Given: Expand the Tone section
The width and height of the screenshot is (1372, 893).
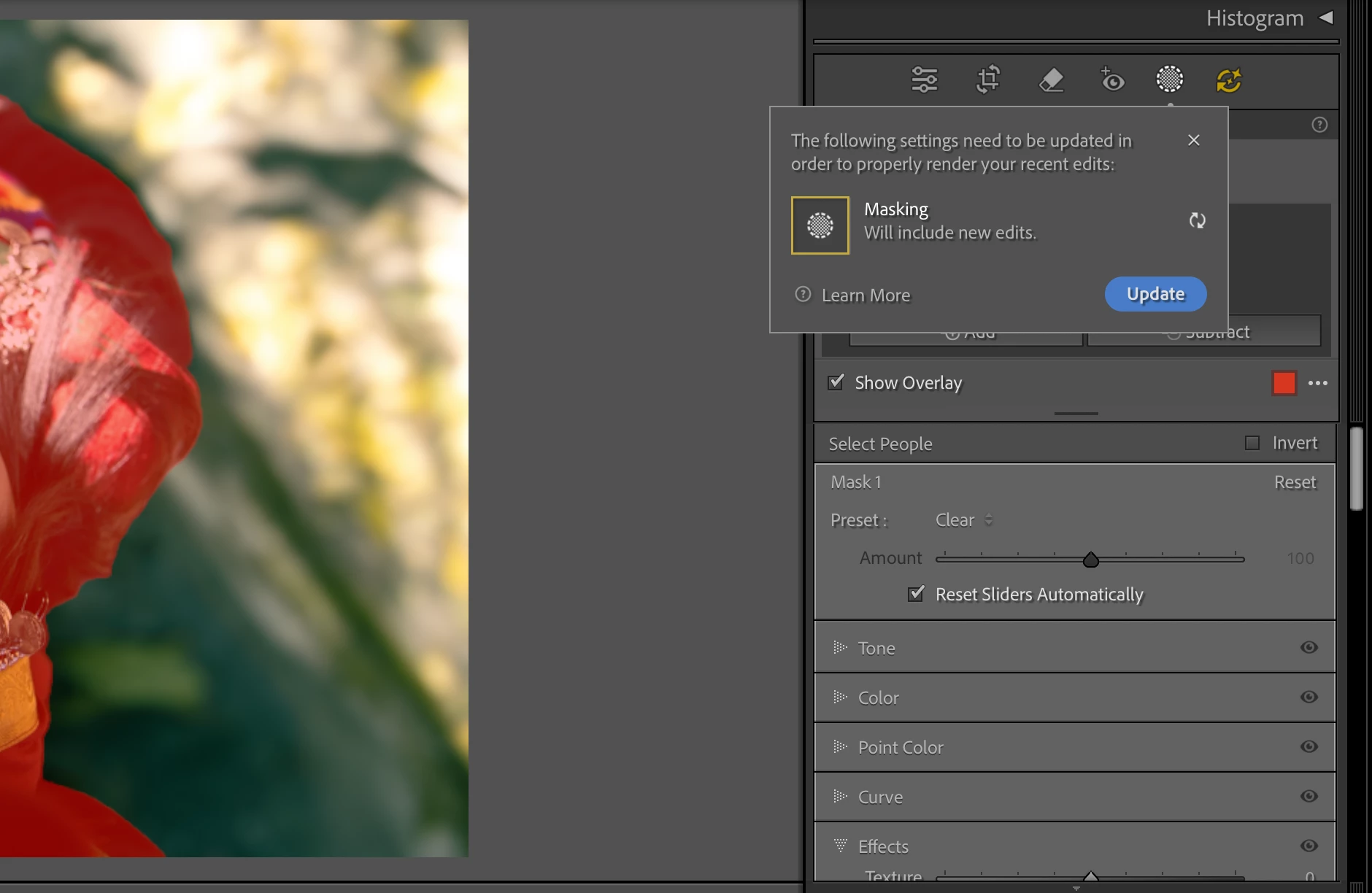Looking at the screenshot, I should click(x=841, y=647).
